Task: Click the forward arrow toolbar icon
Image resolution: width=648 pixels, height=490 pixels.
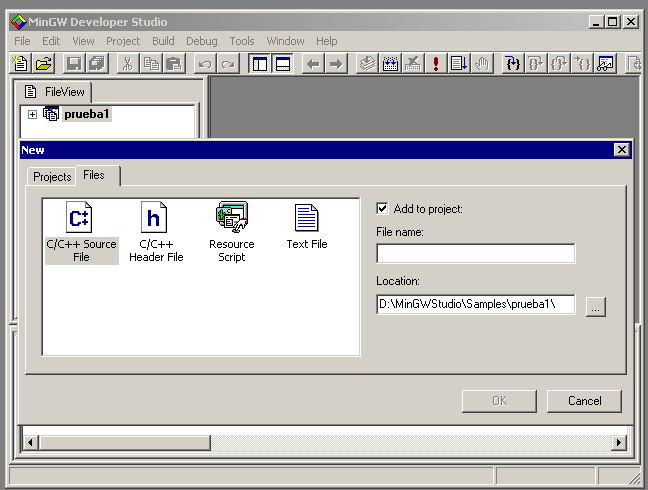Action: coord(336,64)
